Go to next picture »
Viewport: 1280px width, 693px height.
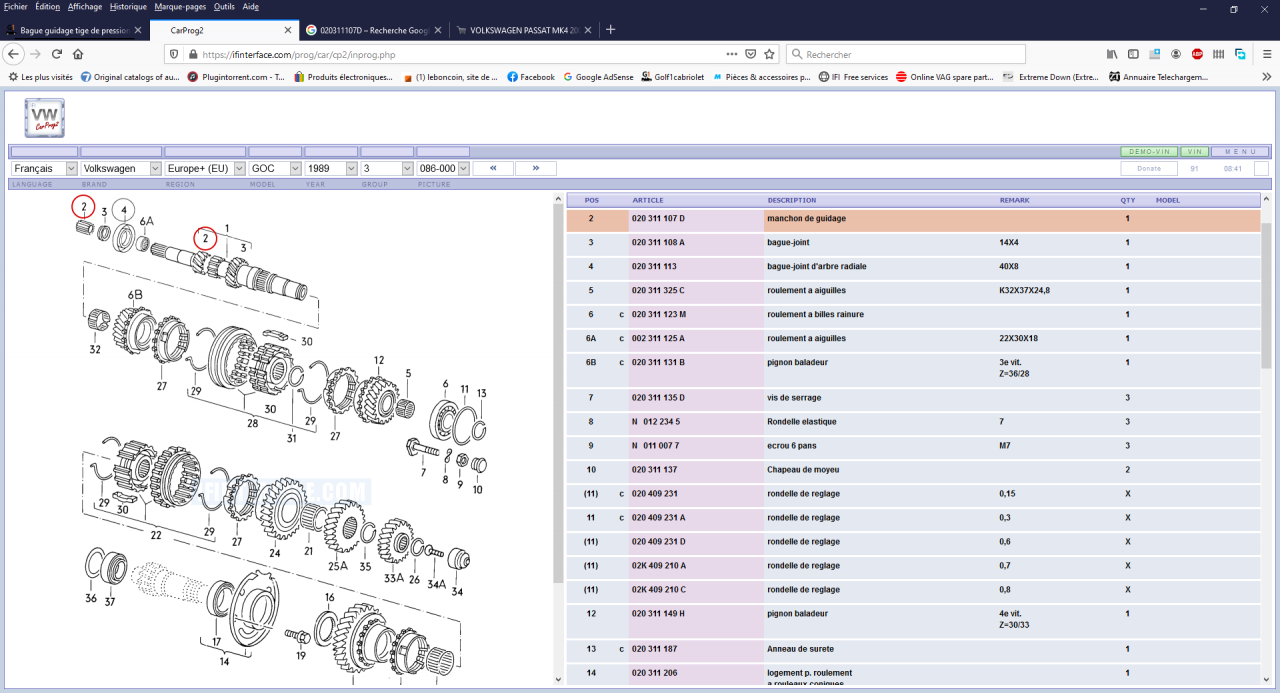536,169
